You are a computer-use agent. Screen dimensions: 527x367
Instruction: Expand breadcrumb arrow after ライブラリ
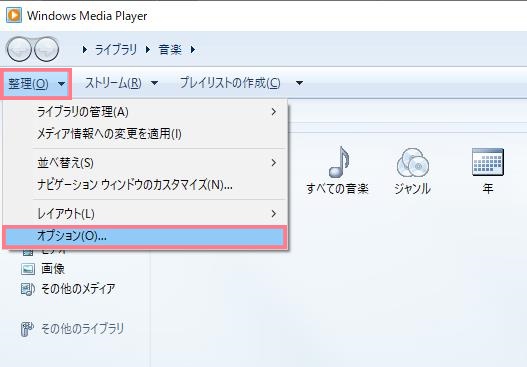[x=148, y=50]
